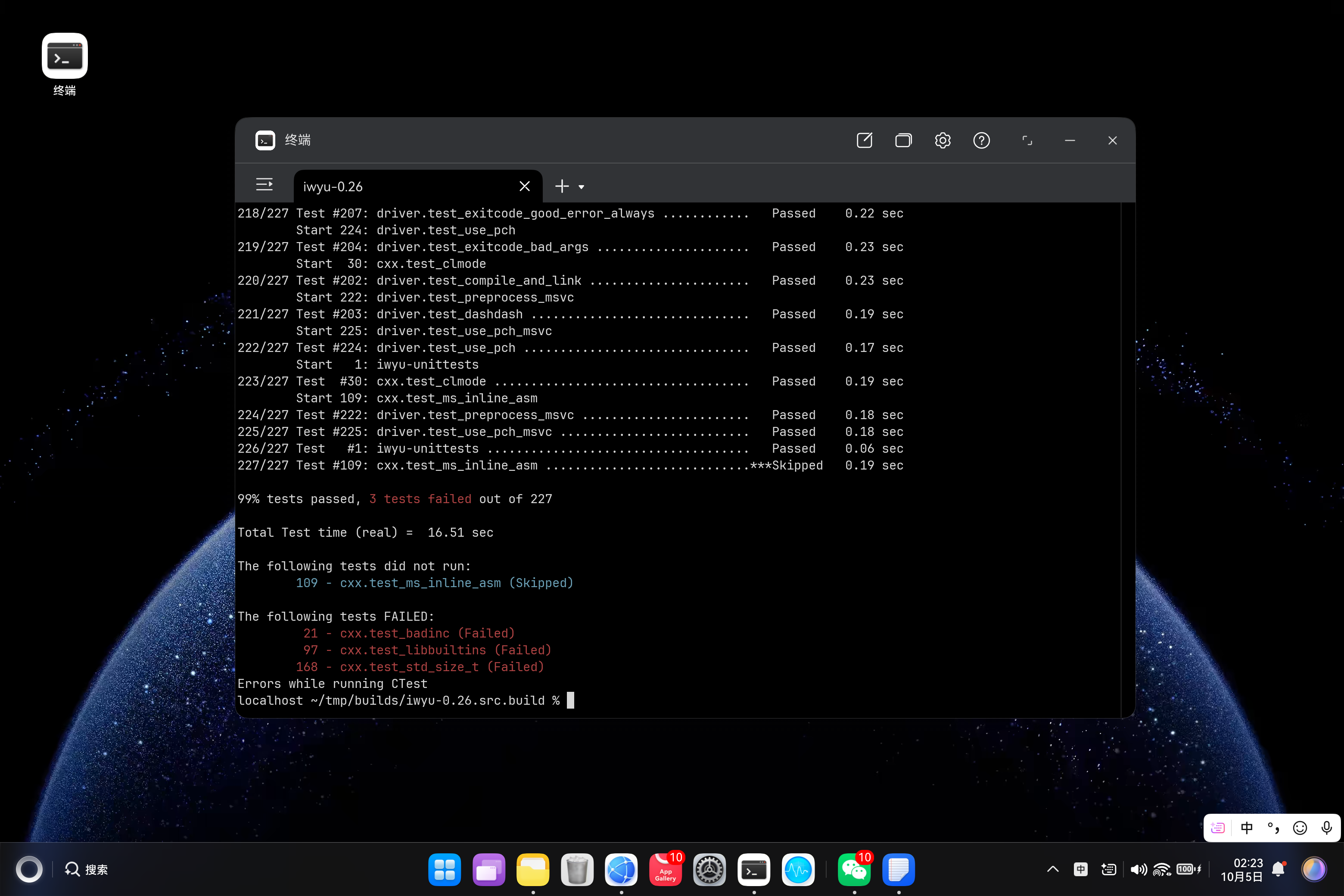Screen dimensions: 1344x896
Task: Expand the new tab profile dropdown arrow
Action: 581,187
